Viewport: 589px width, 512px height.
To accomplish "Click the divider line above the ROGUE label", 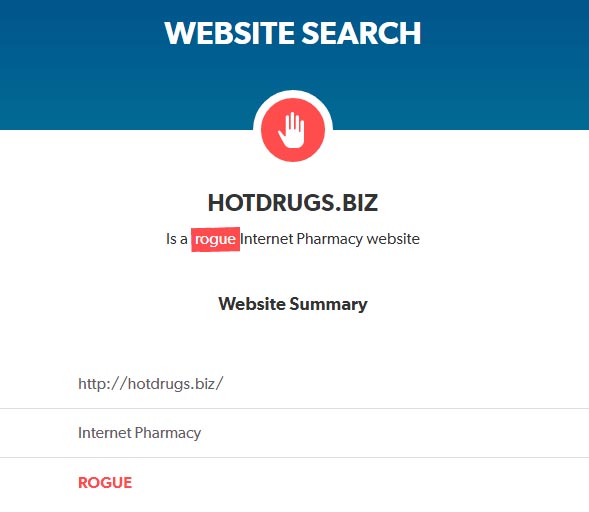I will coord(294,458).
